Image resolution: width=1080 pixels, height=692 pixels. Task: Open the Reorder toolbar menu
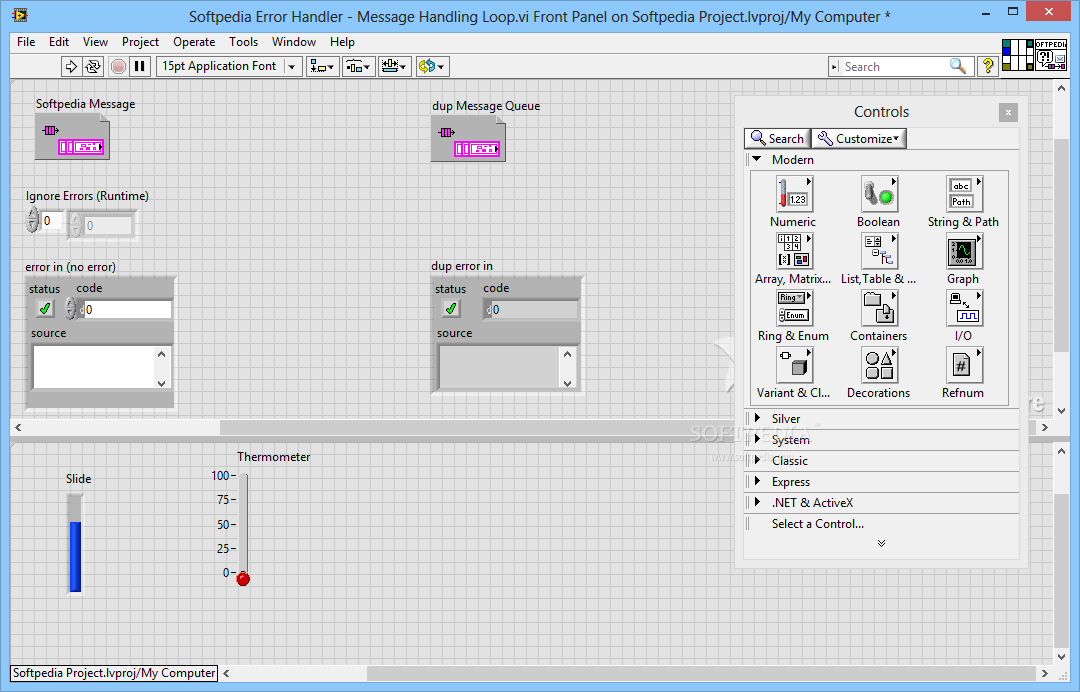pos(433,66)
